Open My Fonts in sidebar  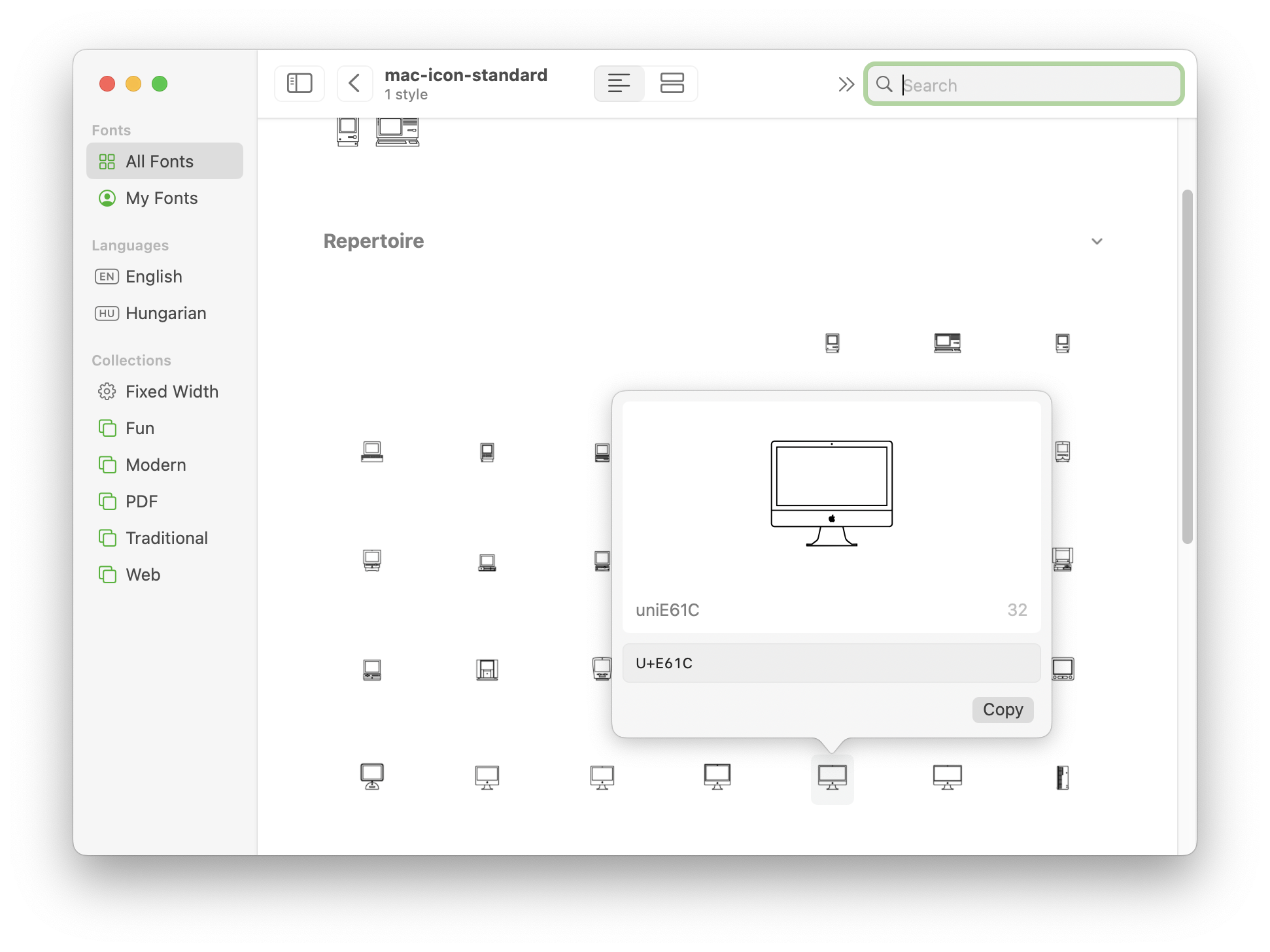click(x=165, y=198)
